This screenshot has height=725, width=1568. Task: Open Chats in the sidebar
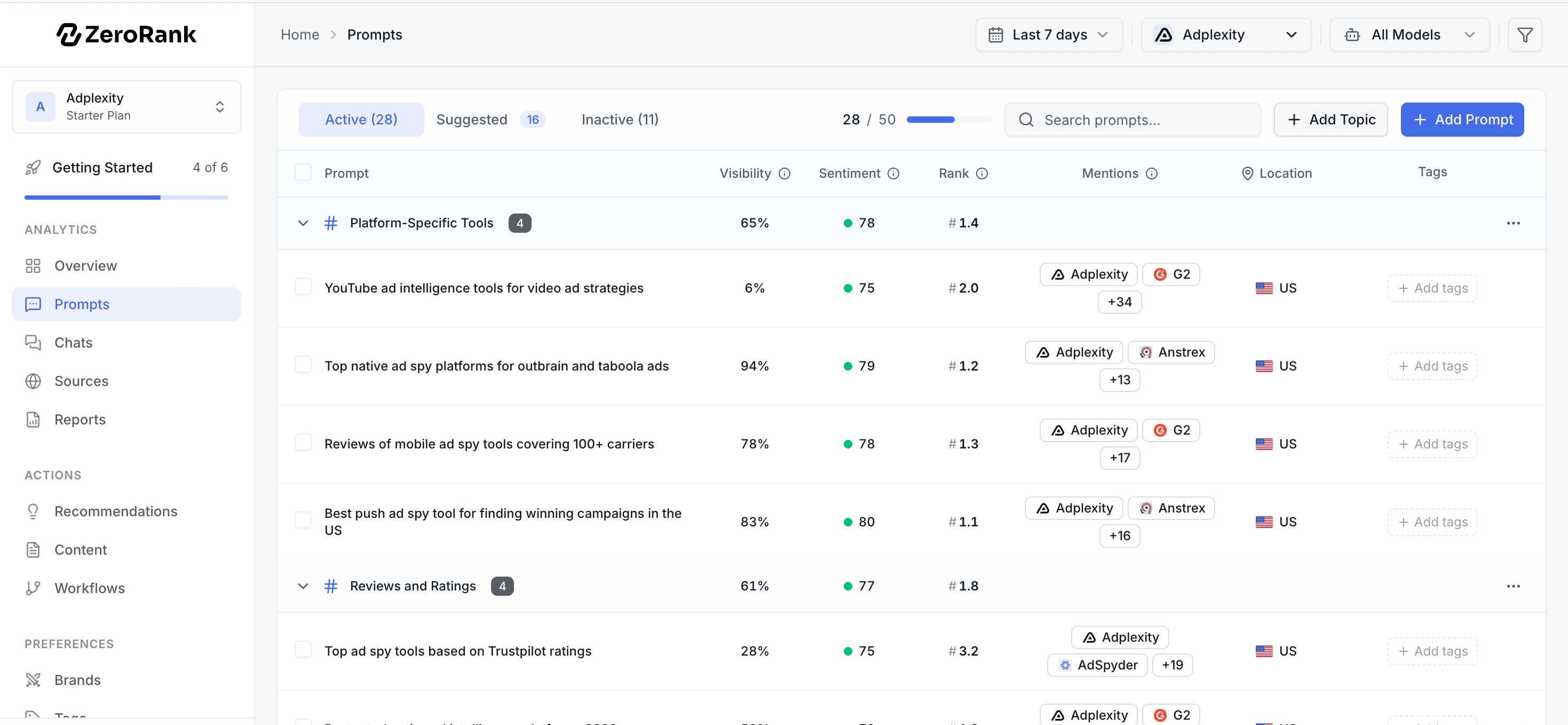[x=126, y=343]
